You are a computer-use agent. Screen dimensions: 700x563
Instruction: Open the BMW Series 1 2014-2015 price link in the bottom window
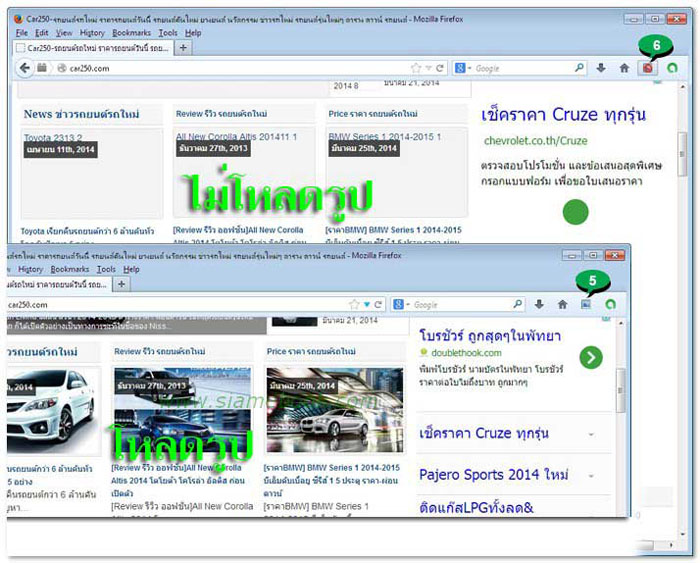331,480
